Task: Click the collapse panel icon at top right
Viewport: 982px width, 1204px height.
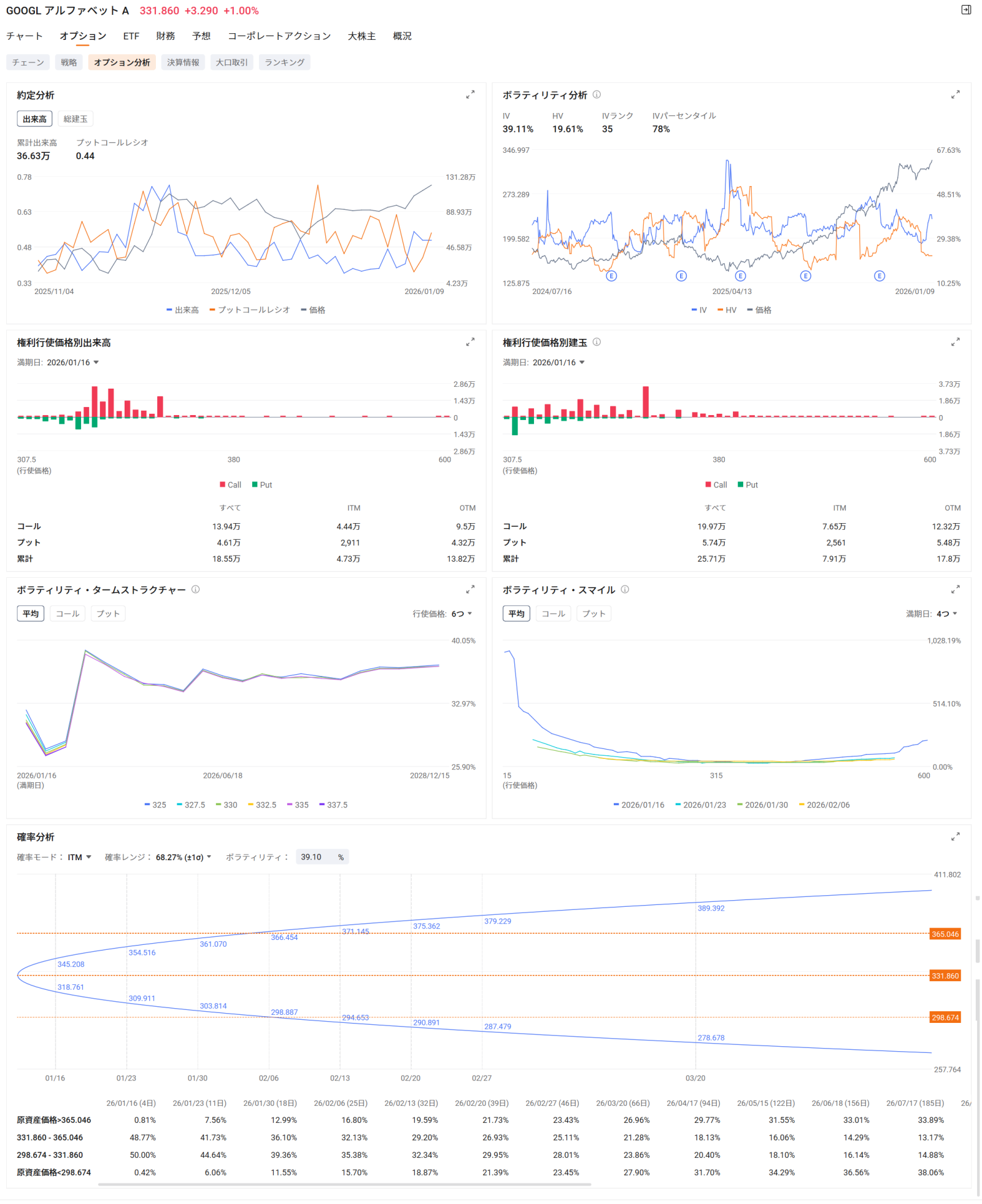Action: (x=965, y=10)
